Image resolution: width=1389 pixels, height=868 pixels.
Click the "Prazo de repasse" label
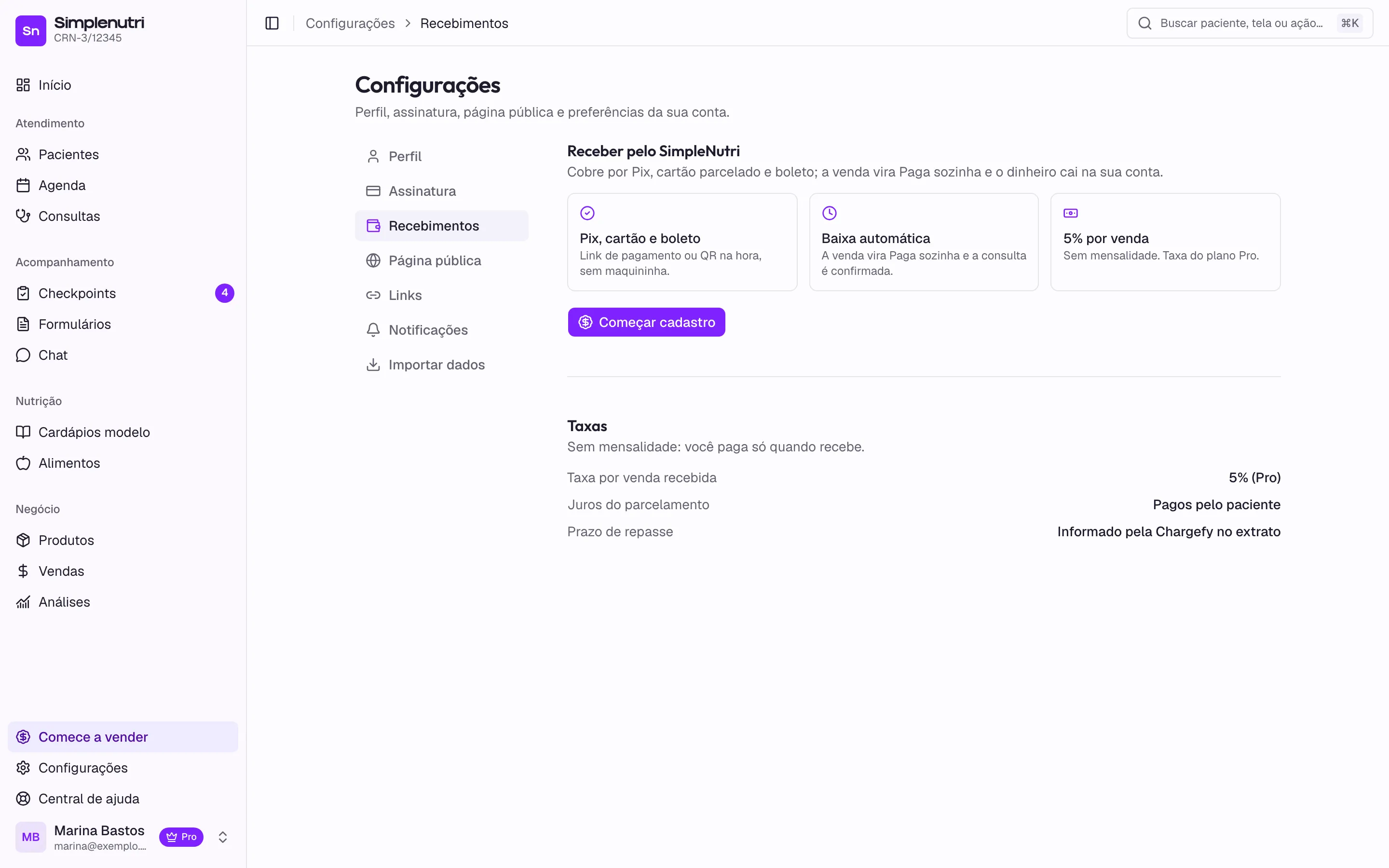tap(620, 531)
